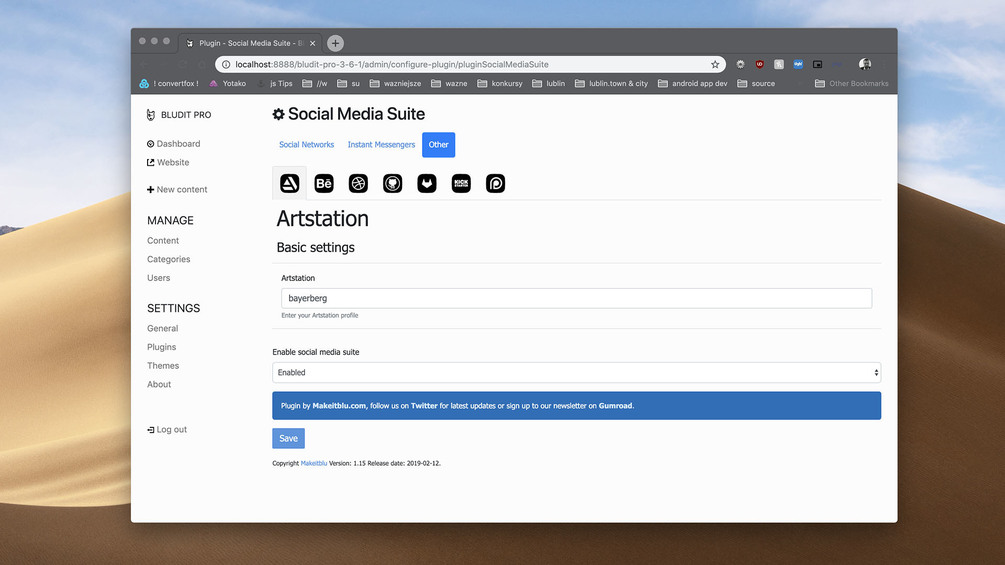Image resolution: width=1005 pixels, height=565 pixels.
Task: Switch to the Social Networks tab
Action: coord(306,145)
